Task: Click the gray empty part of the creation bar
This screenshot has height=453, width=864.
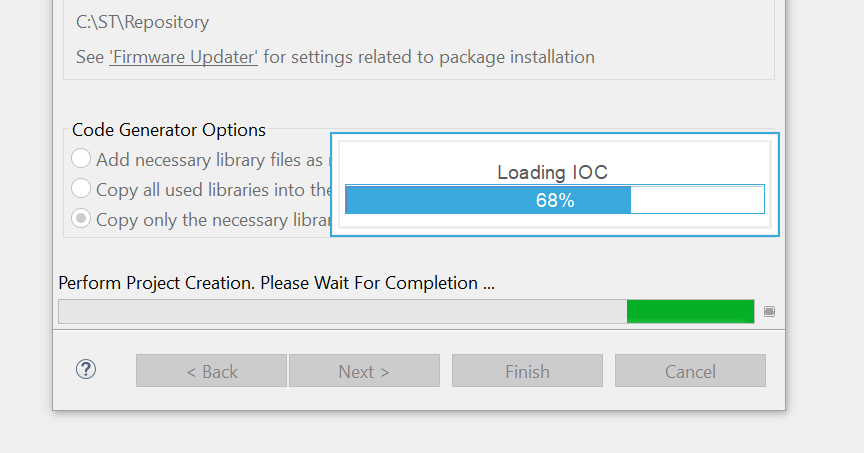Action: 343,311
